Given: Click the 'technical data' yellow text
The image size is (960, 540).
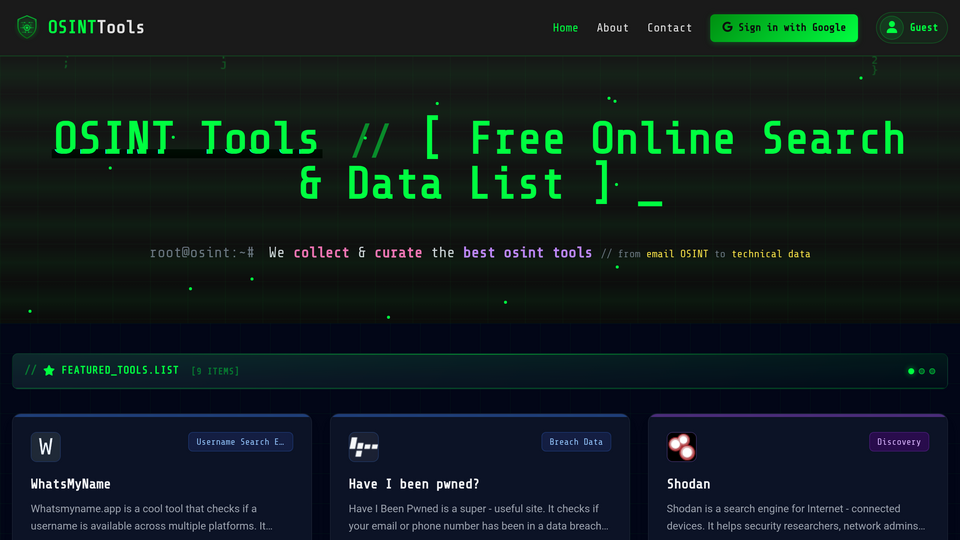Looking at the screenshot, I should tap(771, 254).
